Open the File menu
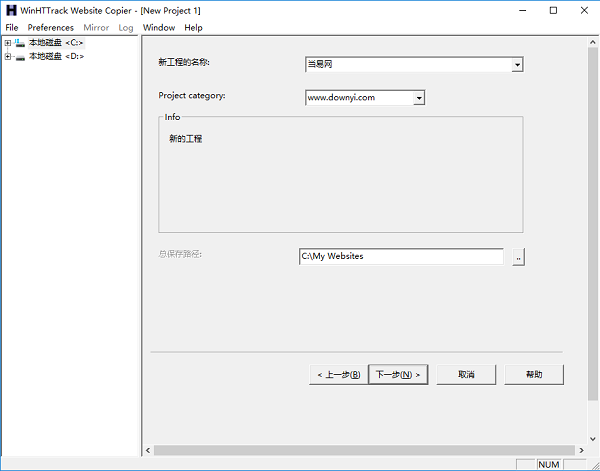This screenshot has width=600, height=471. (12, 28)
